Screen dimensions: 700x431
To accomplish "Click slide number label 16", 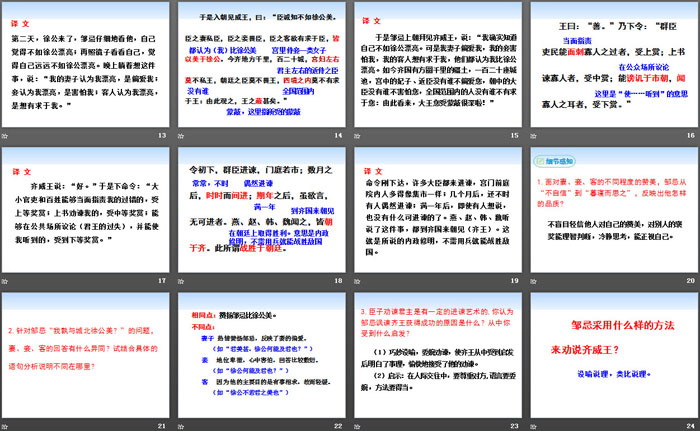I will [691, 135].
